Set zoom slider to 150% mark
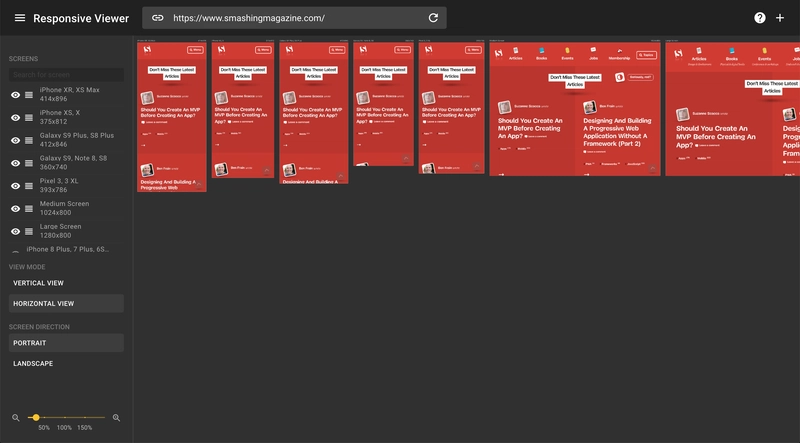800x443 pixels. pyautogui.click(x=85, y=417)
